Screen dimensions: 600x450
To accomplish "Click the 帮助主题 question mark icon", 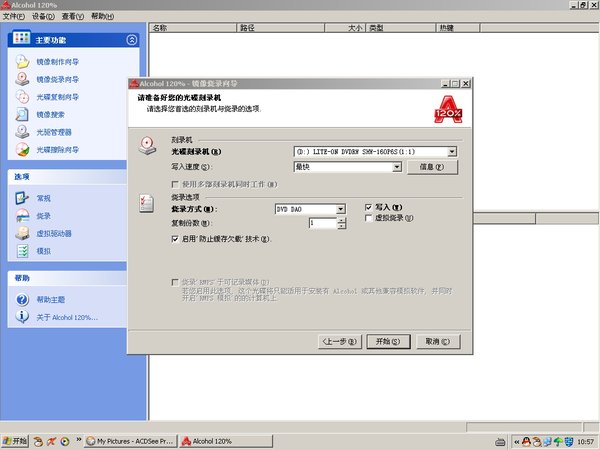I will point(22,300).
